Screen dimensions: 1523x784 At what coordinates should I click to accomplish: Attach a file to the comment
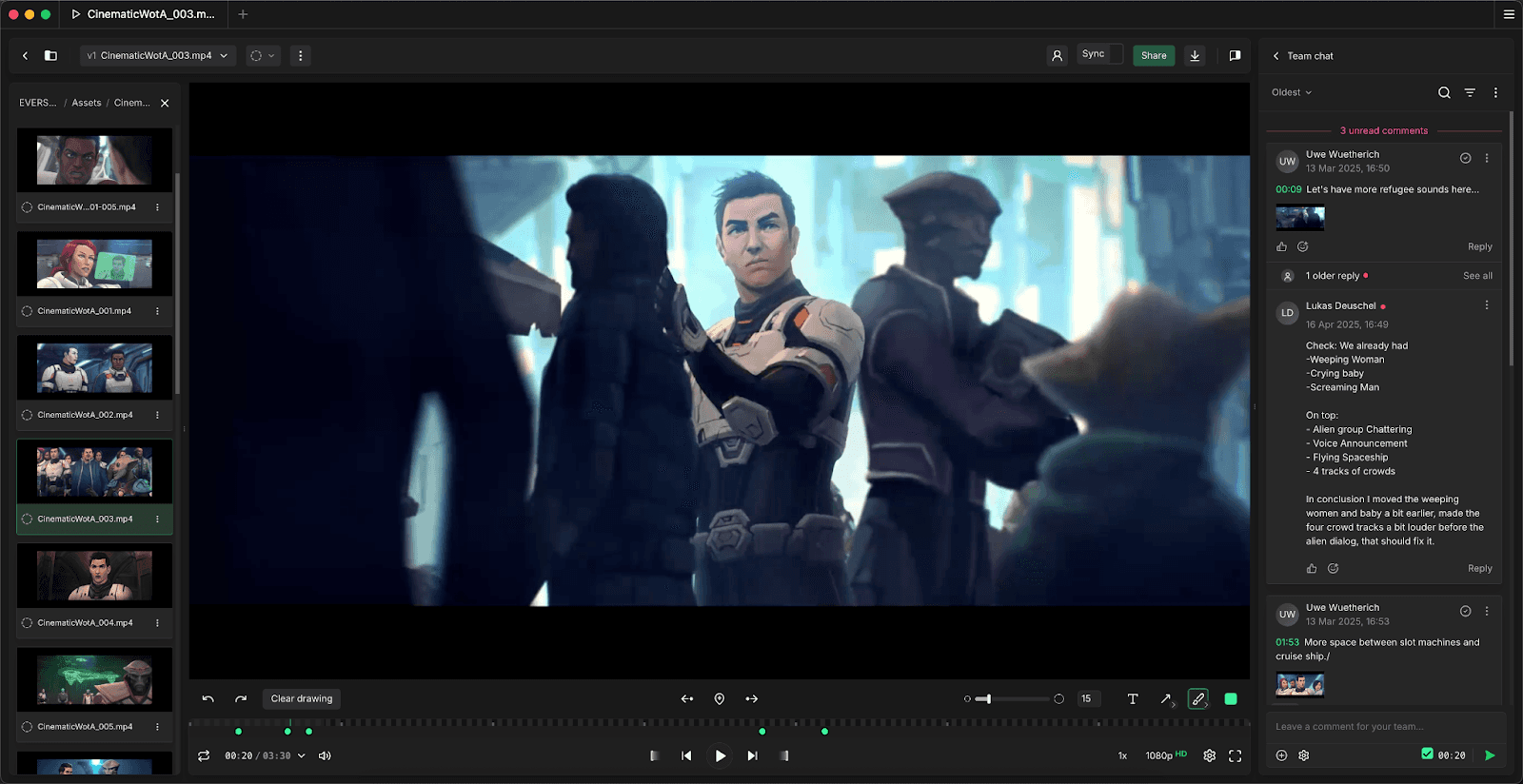1281,755
